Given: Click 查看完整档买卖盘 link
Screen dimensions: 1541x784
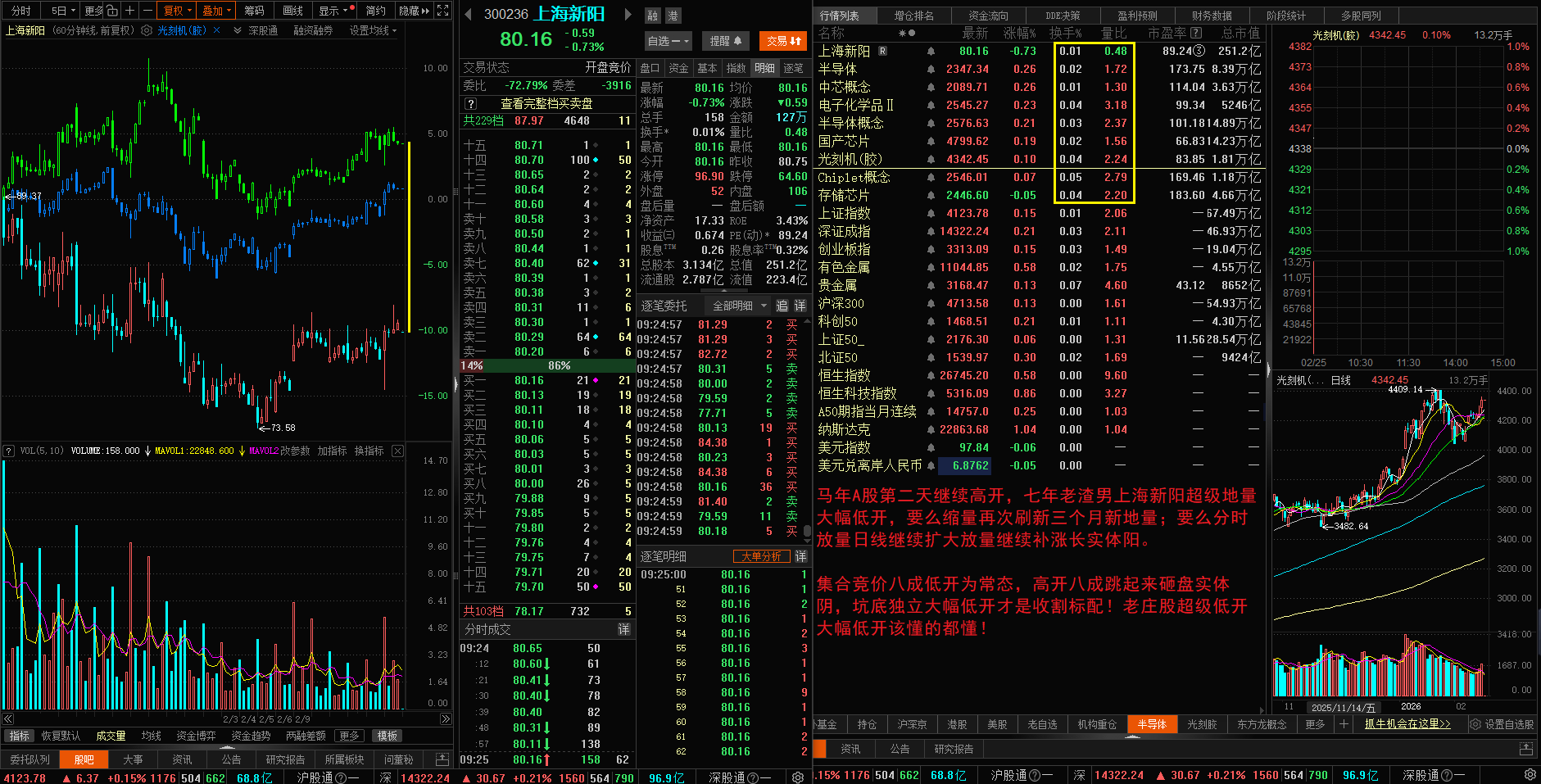Looking at the screenshot, I should 546,104.
